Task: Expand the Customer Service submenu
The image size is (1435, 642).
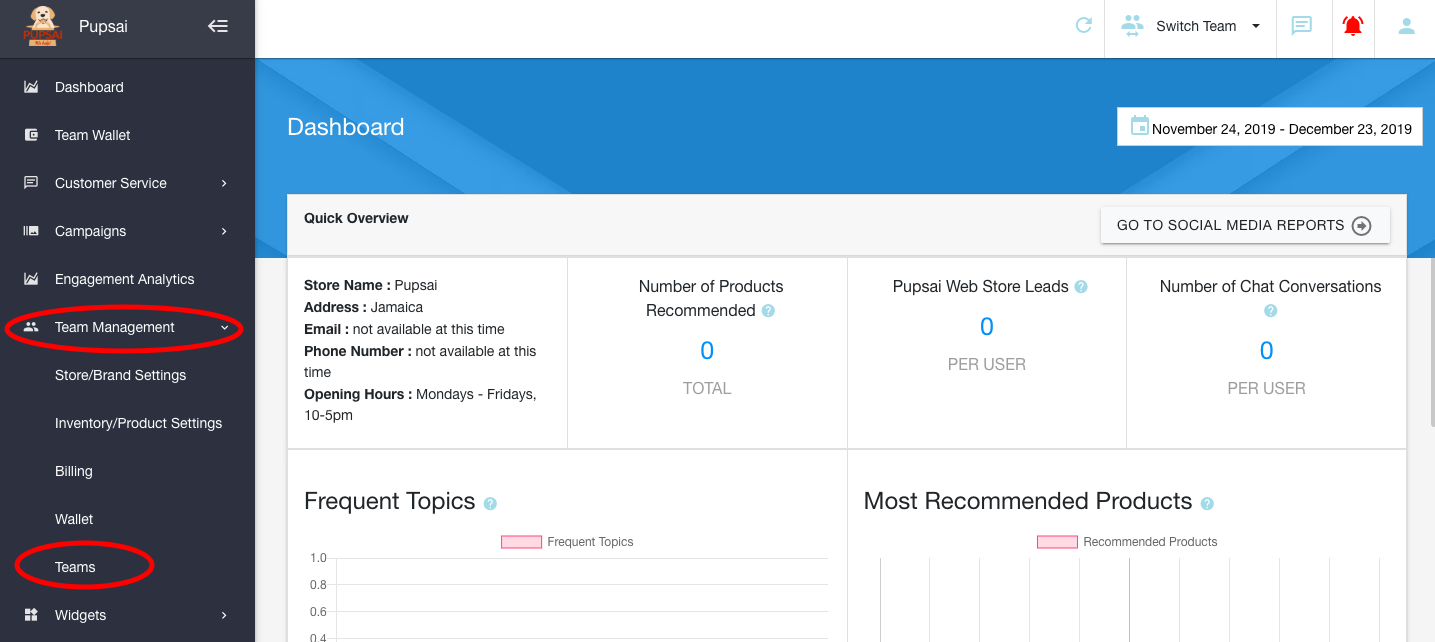Action: (127, 183)
